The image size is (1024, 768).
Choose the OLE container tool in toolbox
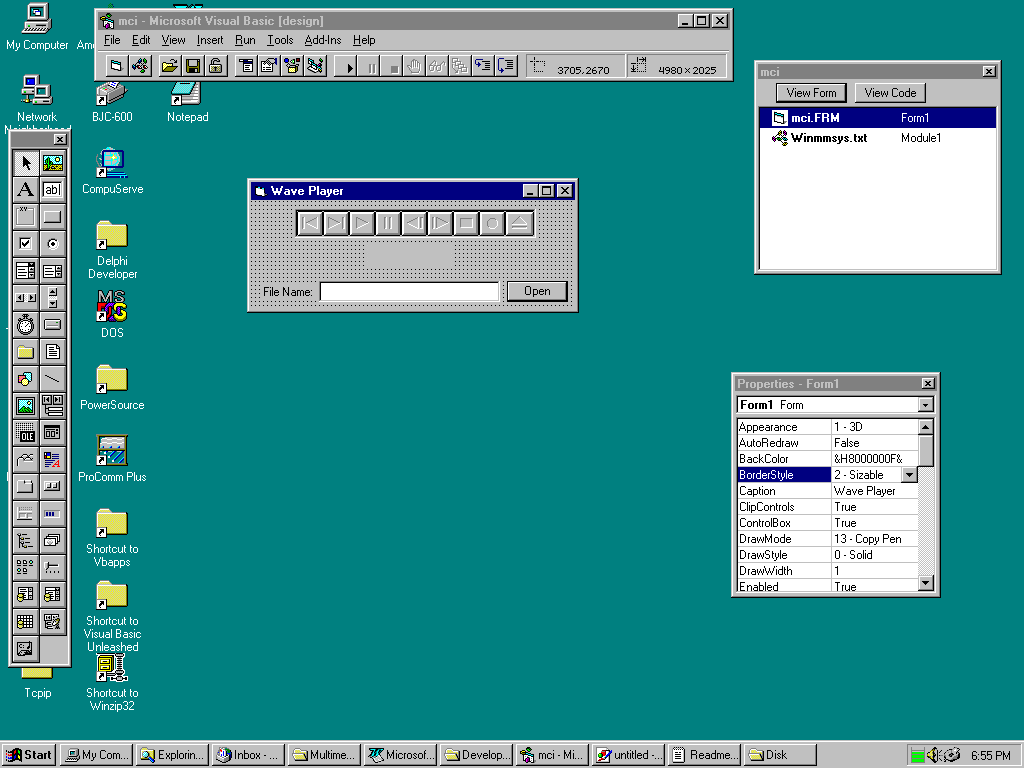(26, 433)
